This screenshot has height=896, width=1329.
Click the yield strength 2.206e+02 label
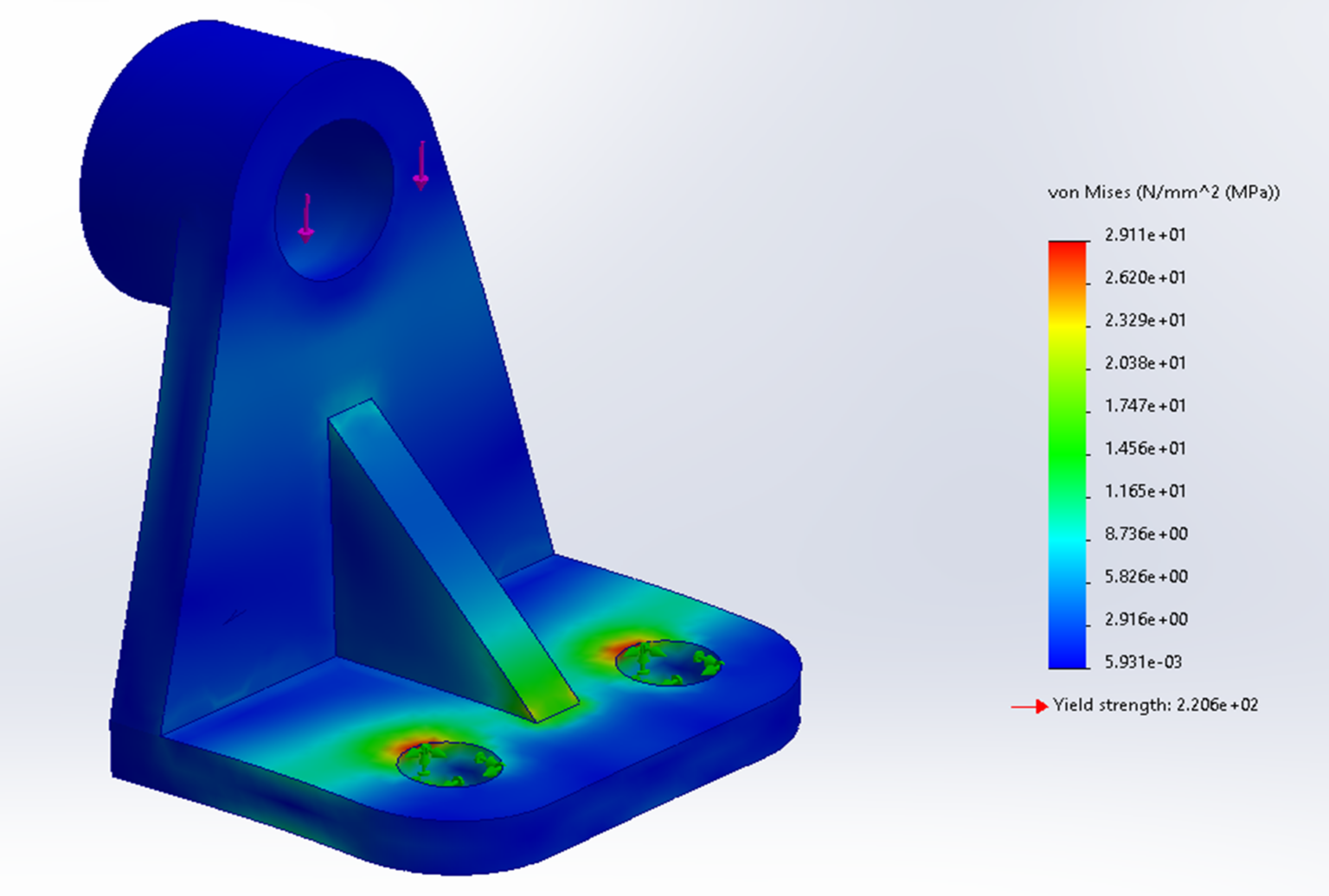coord(1155,706)
